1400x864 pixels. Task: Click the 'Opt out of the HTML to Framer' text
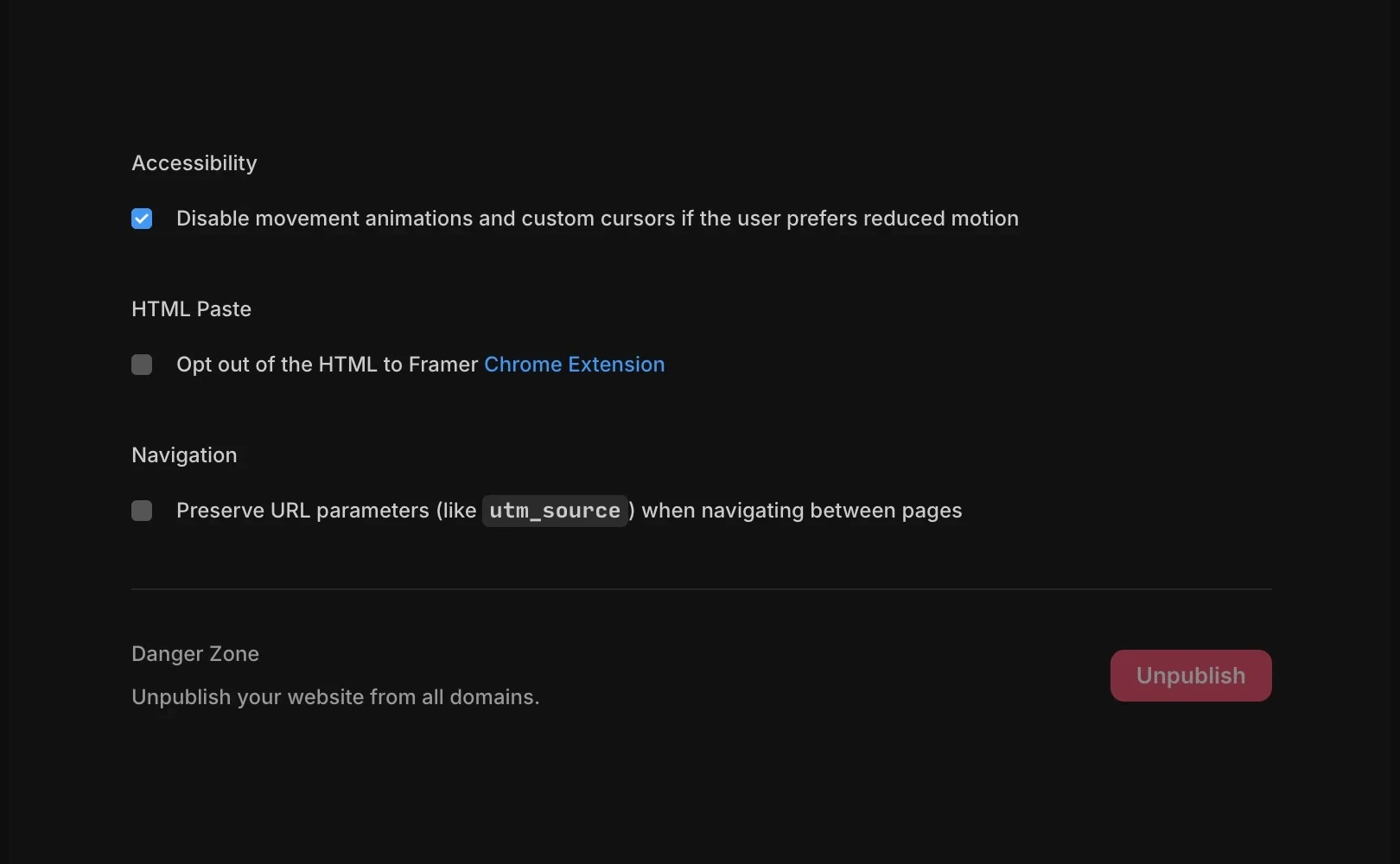coord(327,365)
